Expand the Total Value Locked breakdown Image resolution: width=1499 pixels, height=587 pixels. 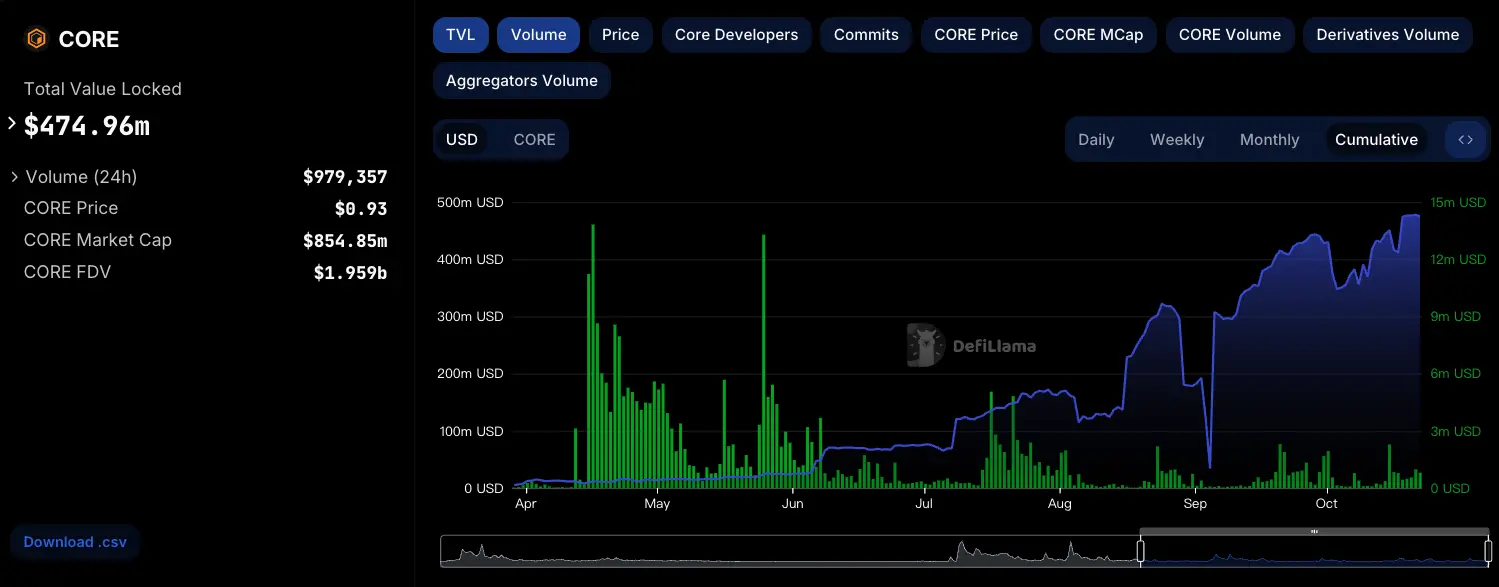pos(12,124)
